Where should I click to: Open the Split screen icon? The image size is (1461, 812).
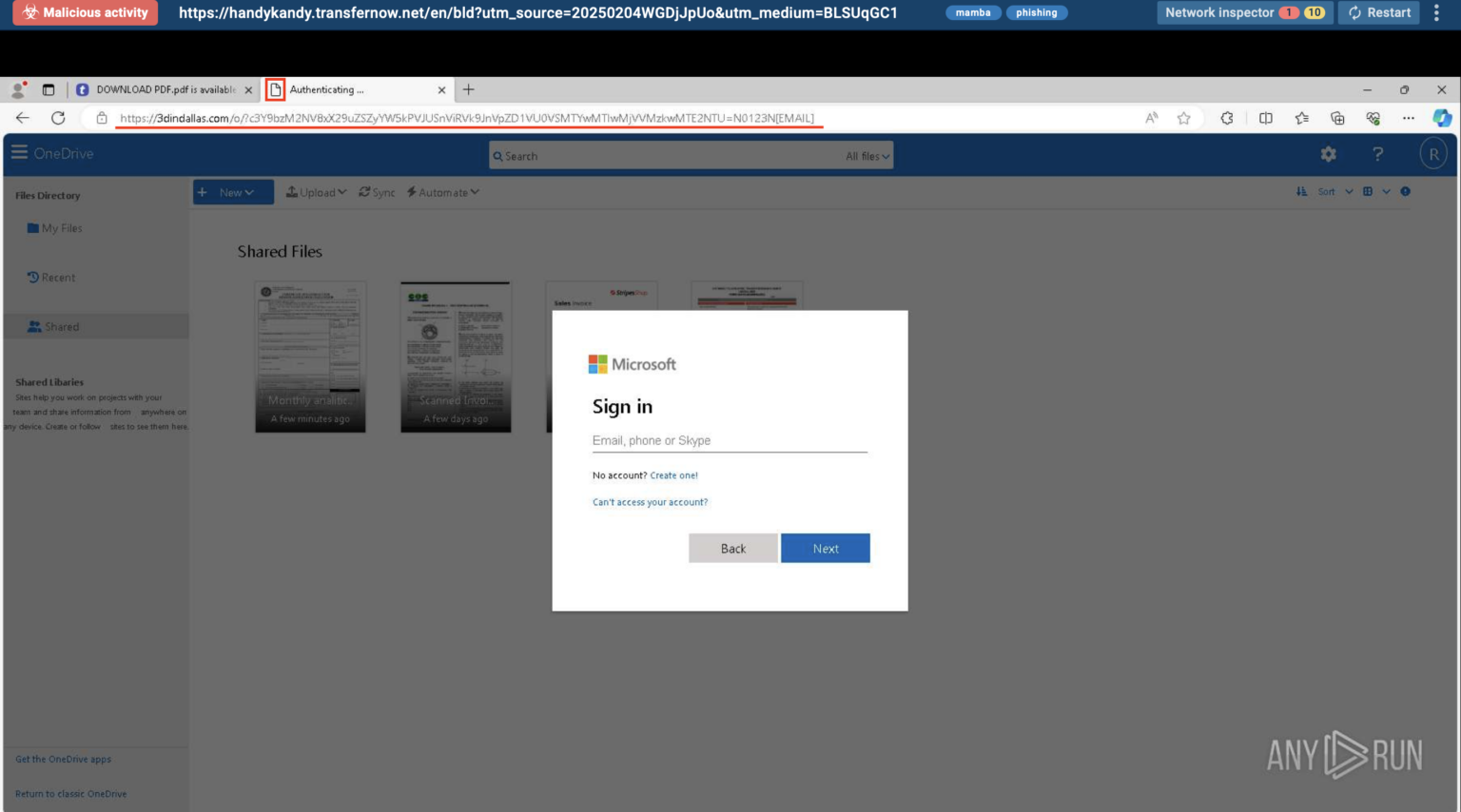(1265, 118)
